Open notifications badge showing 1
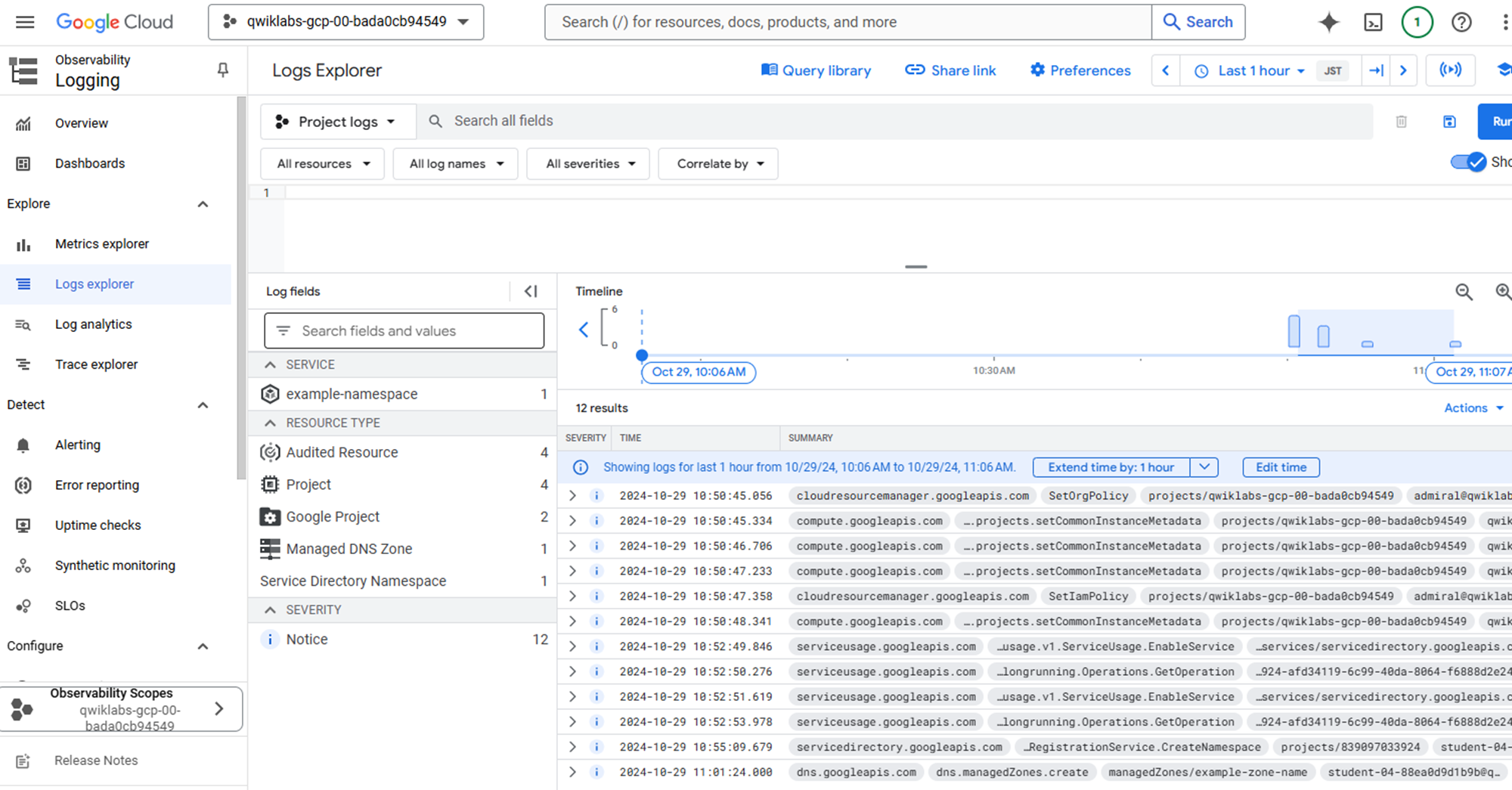The image size is (1512, 790). point(1417,22)
